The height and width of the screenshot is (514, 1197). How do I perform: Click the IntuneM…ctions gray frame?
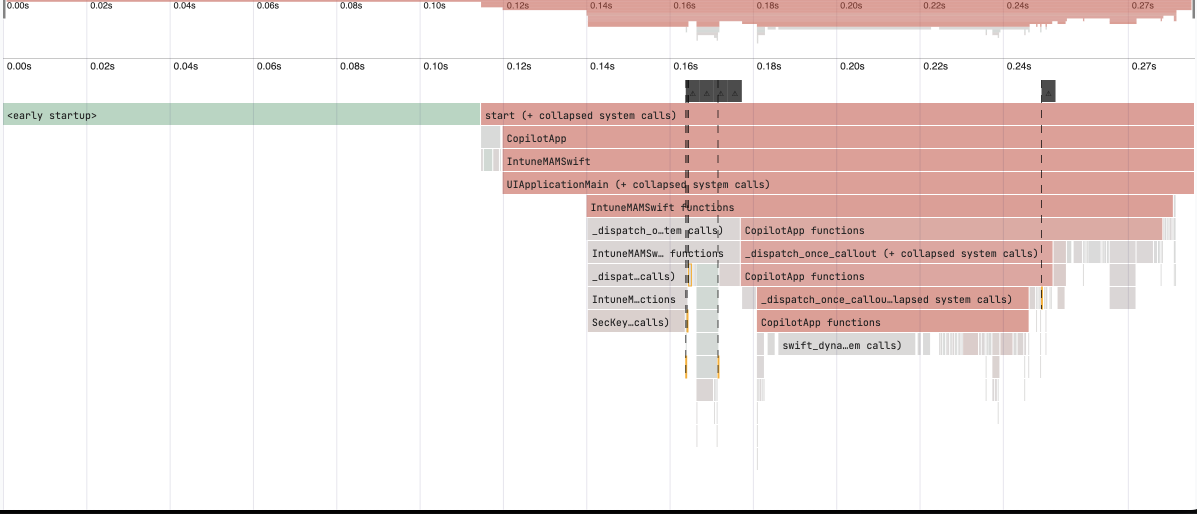pos(637,299)
